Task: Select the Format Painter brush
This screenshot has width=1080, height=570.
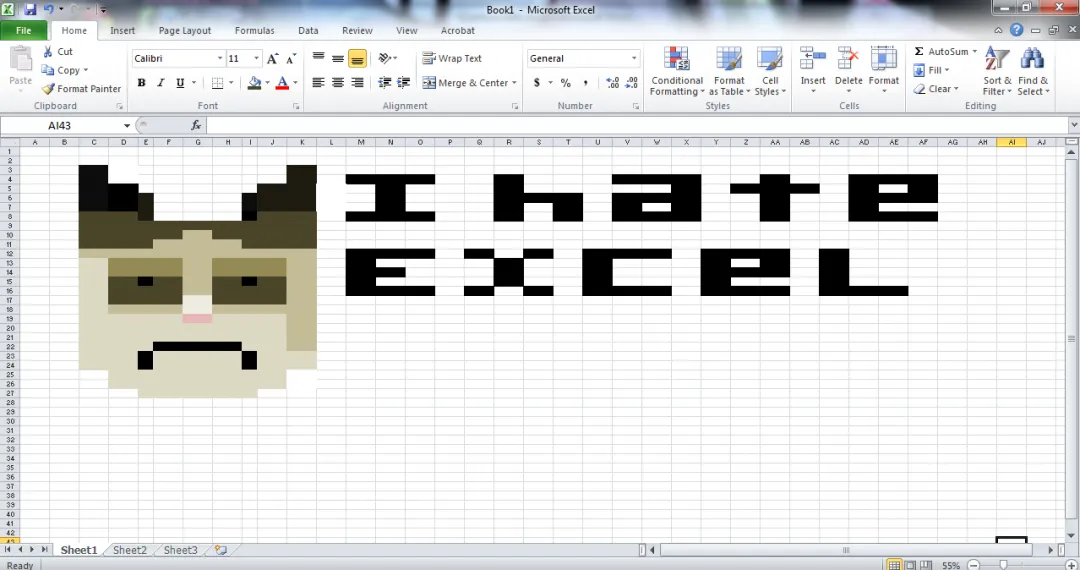Action: [48, 89]
